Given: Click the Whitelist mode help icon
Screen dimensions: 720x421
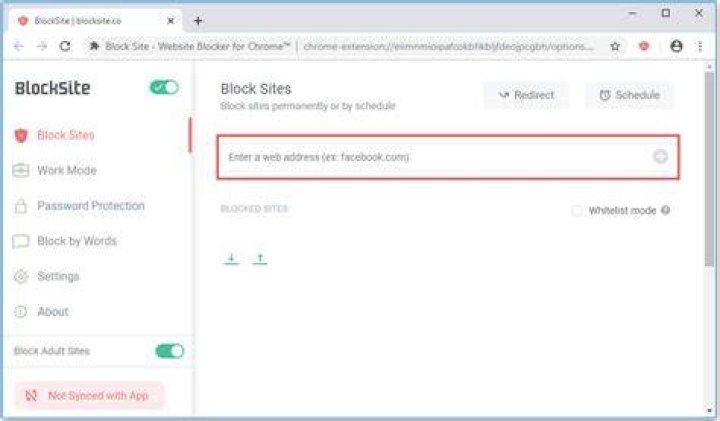Looking at the screenshot, I should [665, 210].
